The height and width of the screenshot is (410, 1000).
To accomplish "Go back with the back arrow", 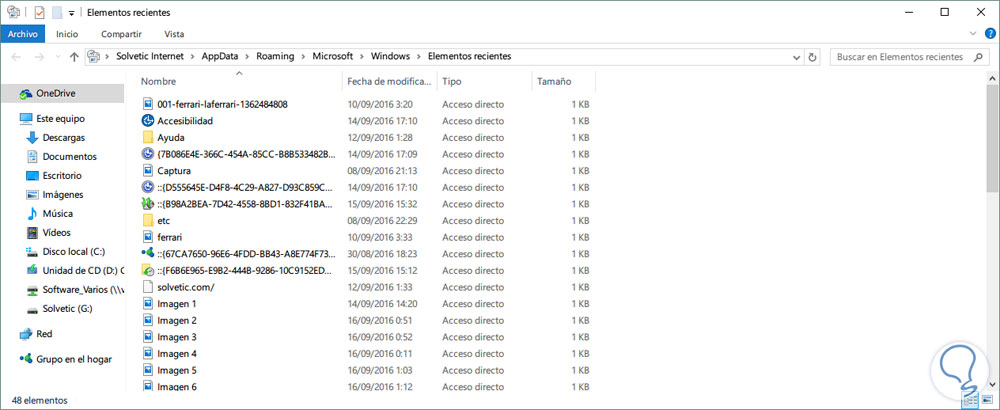I will [17, 57].
